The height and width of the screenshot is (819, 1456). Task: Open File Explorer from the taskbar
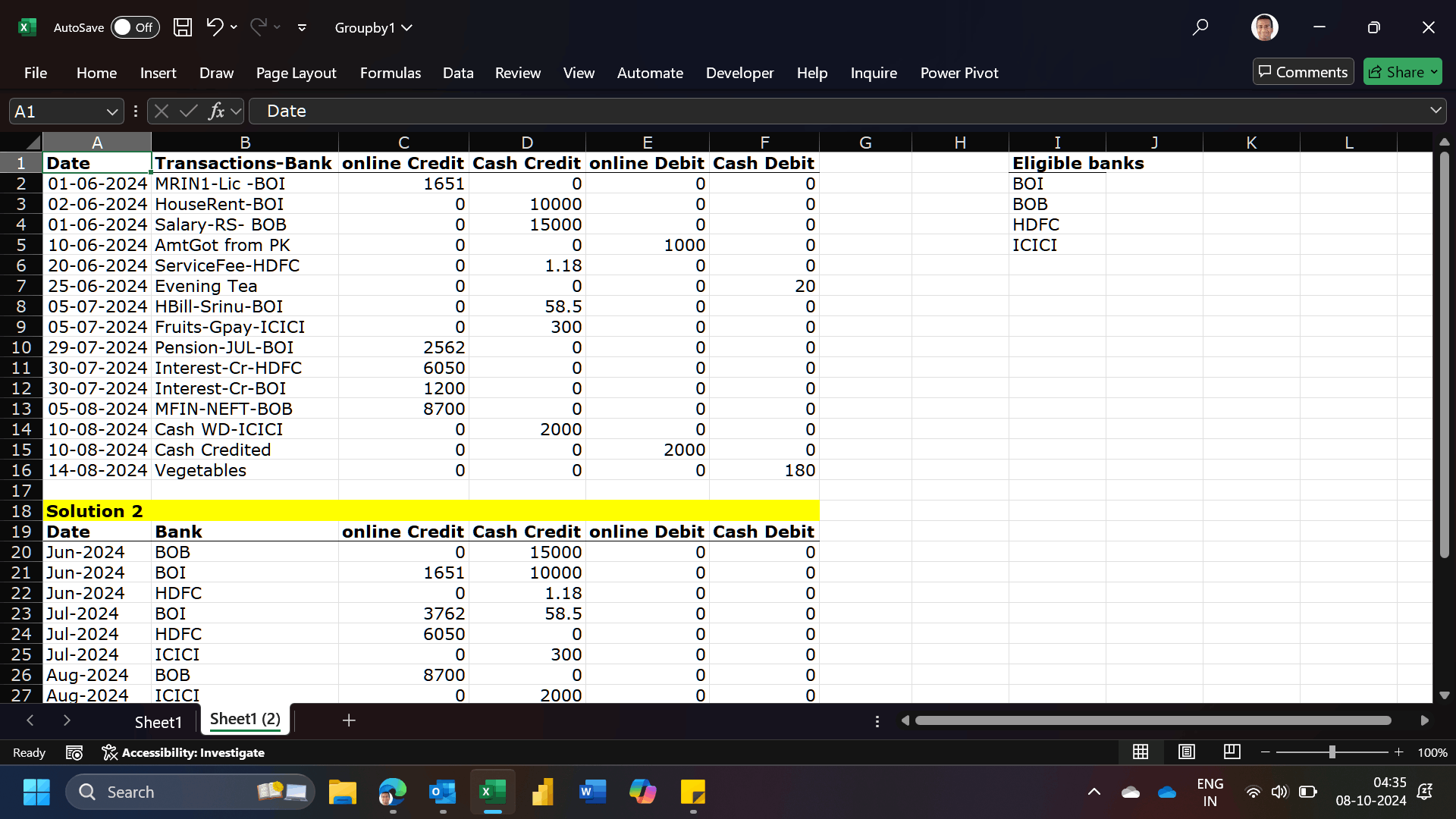click(343, 792)
